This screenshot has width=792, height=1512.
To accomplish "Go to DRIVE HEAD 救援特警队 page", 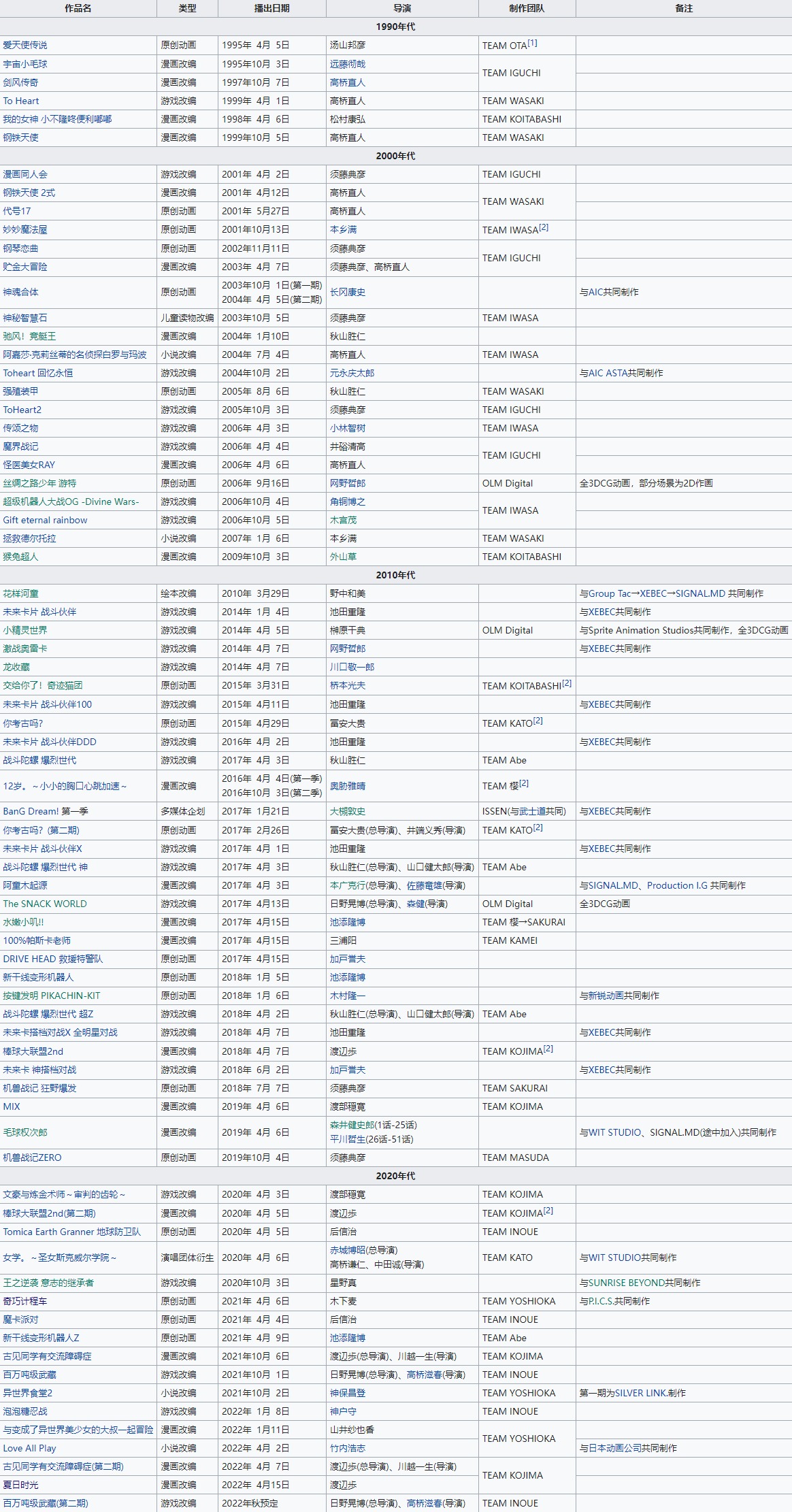I will click(x=53, y=959).
